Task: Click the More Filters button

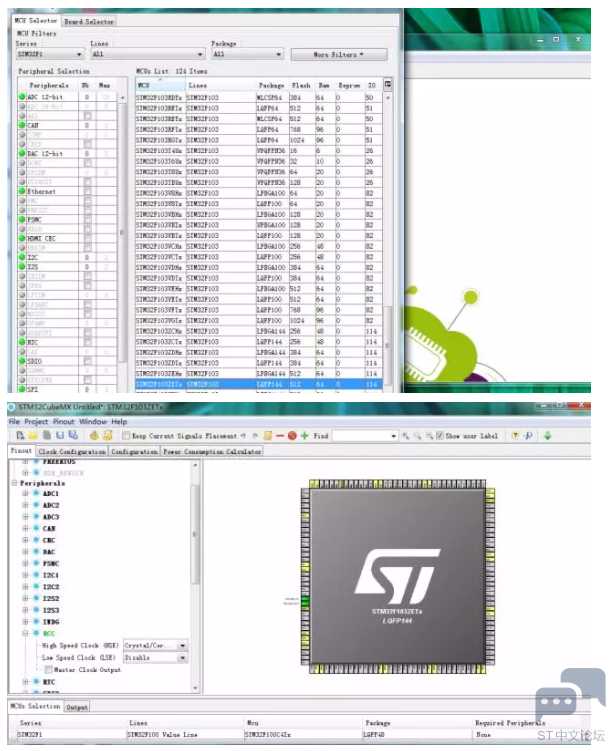Action: pos(336,54)
